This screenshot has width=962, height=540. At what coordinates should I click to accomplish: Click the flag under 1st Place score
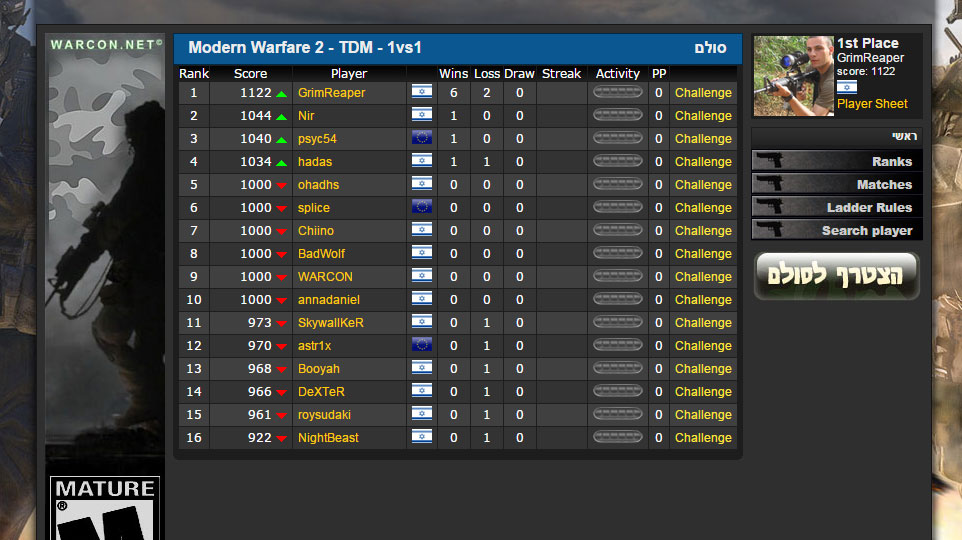point(847,87)
